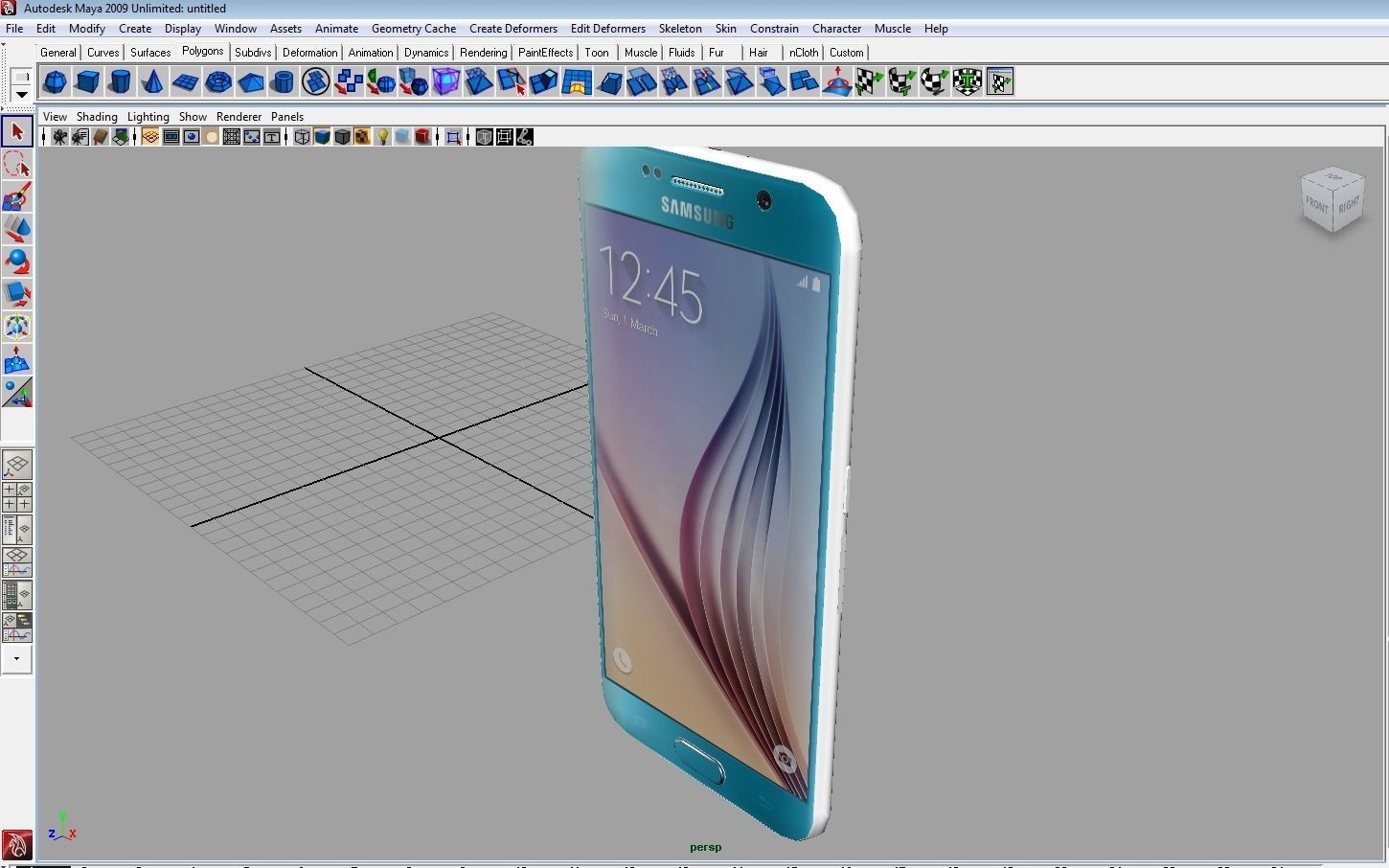This screenshot has width=1389, height=868.
Task: Create a polygon cube from shelf
Action: point(88,81)
